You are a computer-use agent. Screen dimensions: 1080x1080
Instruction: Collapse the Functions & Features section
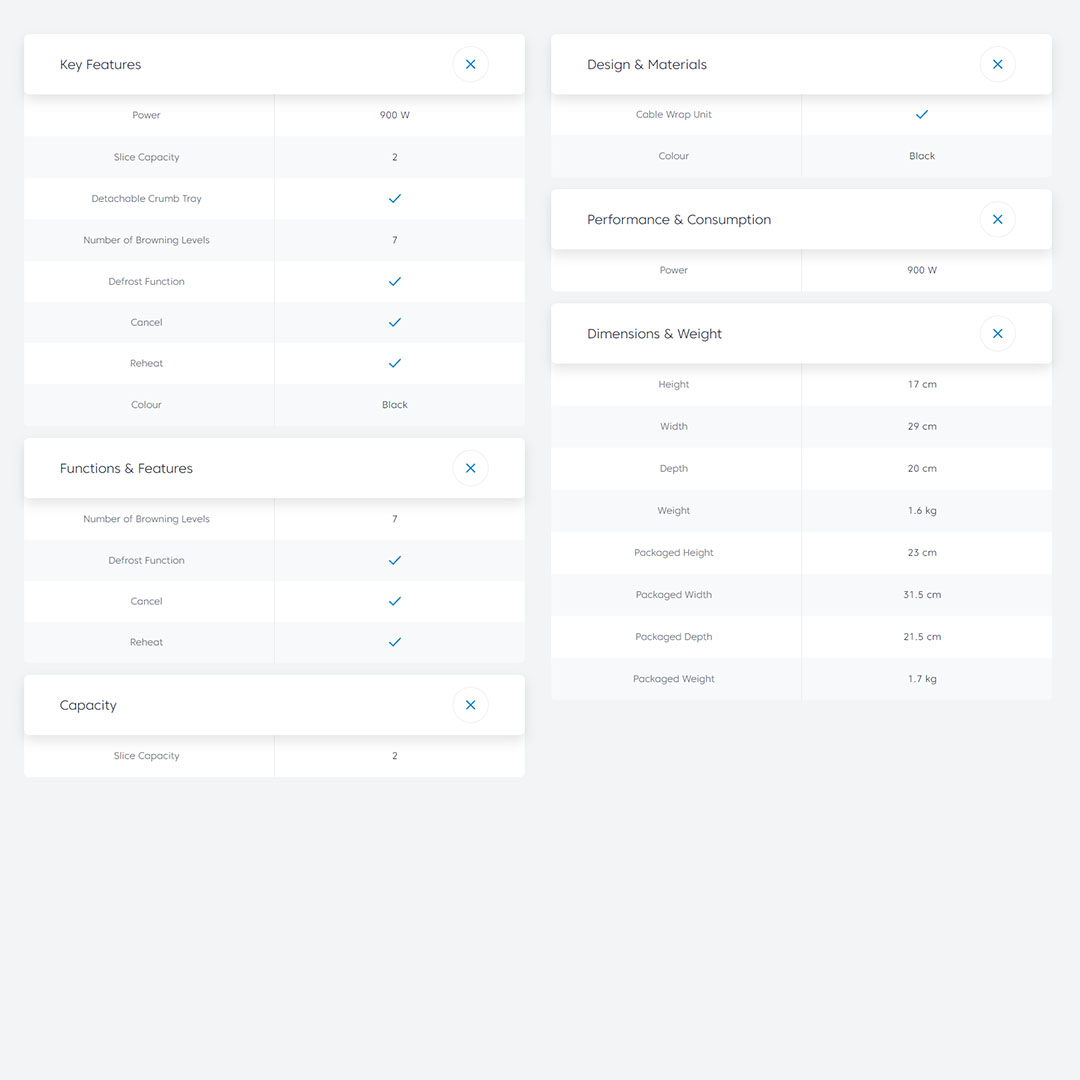tap(470, 468)
